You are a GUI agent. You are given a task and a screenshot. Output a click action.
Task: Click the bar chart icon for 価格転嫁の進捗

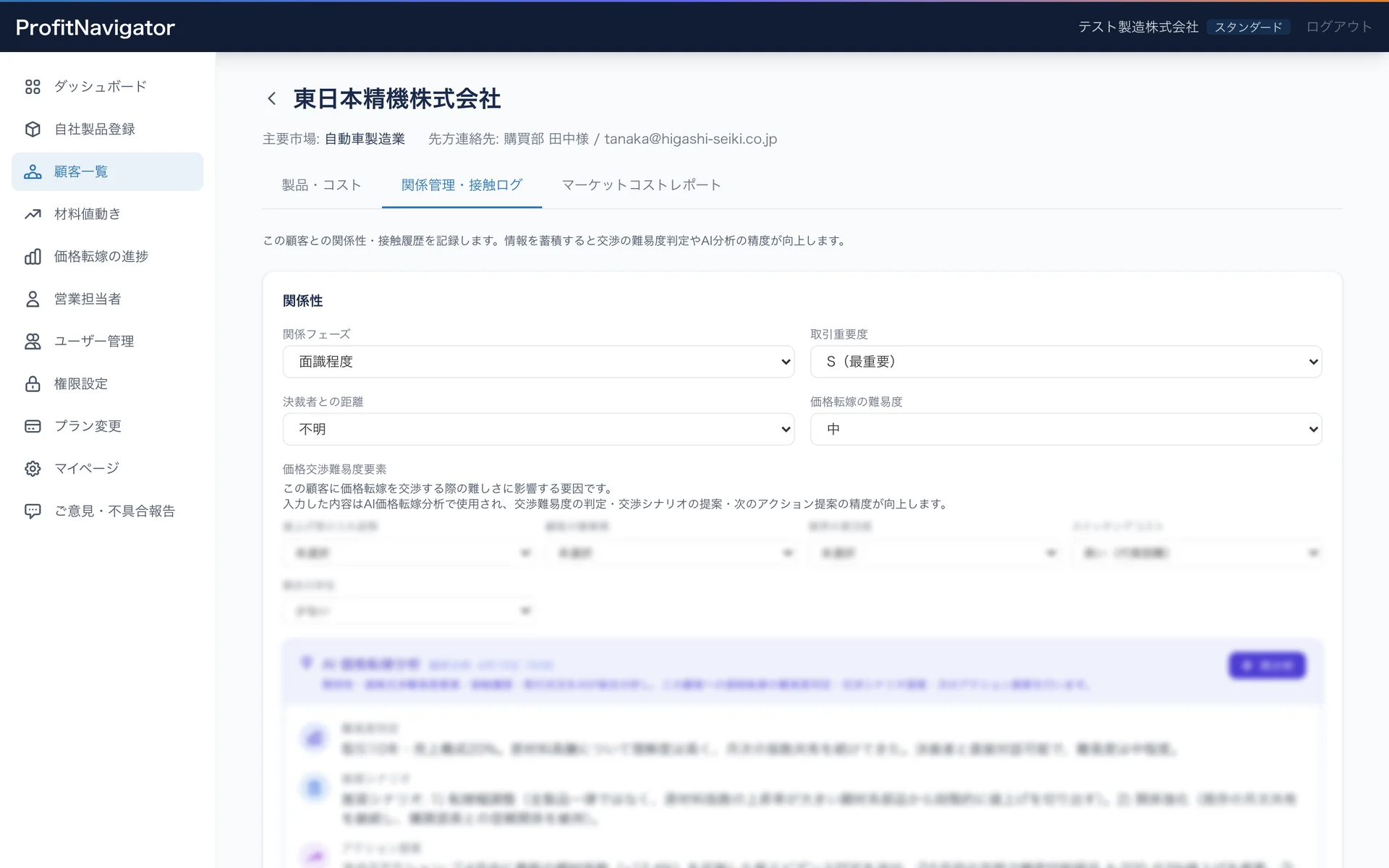pyautogui.click(x=33, y=256)
